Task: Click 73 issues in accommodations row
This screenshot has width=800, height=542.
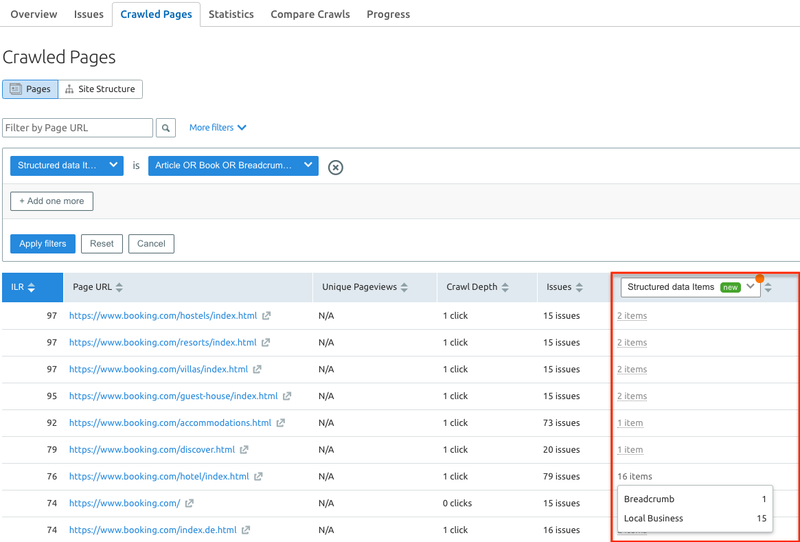Action: pos(561,423)
